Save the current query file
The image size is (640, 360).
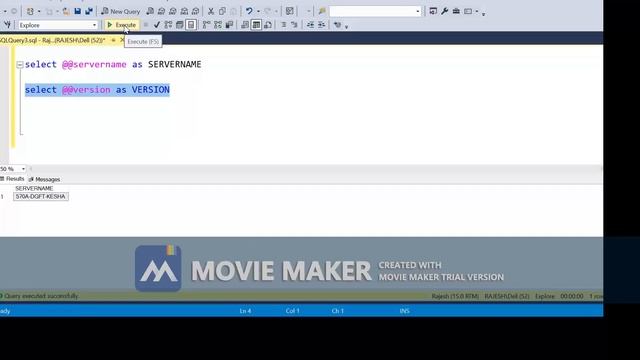[x=77, y=11]
